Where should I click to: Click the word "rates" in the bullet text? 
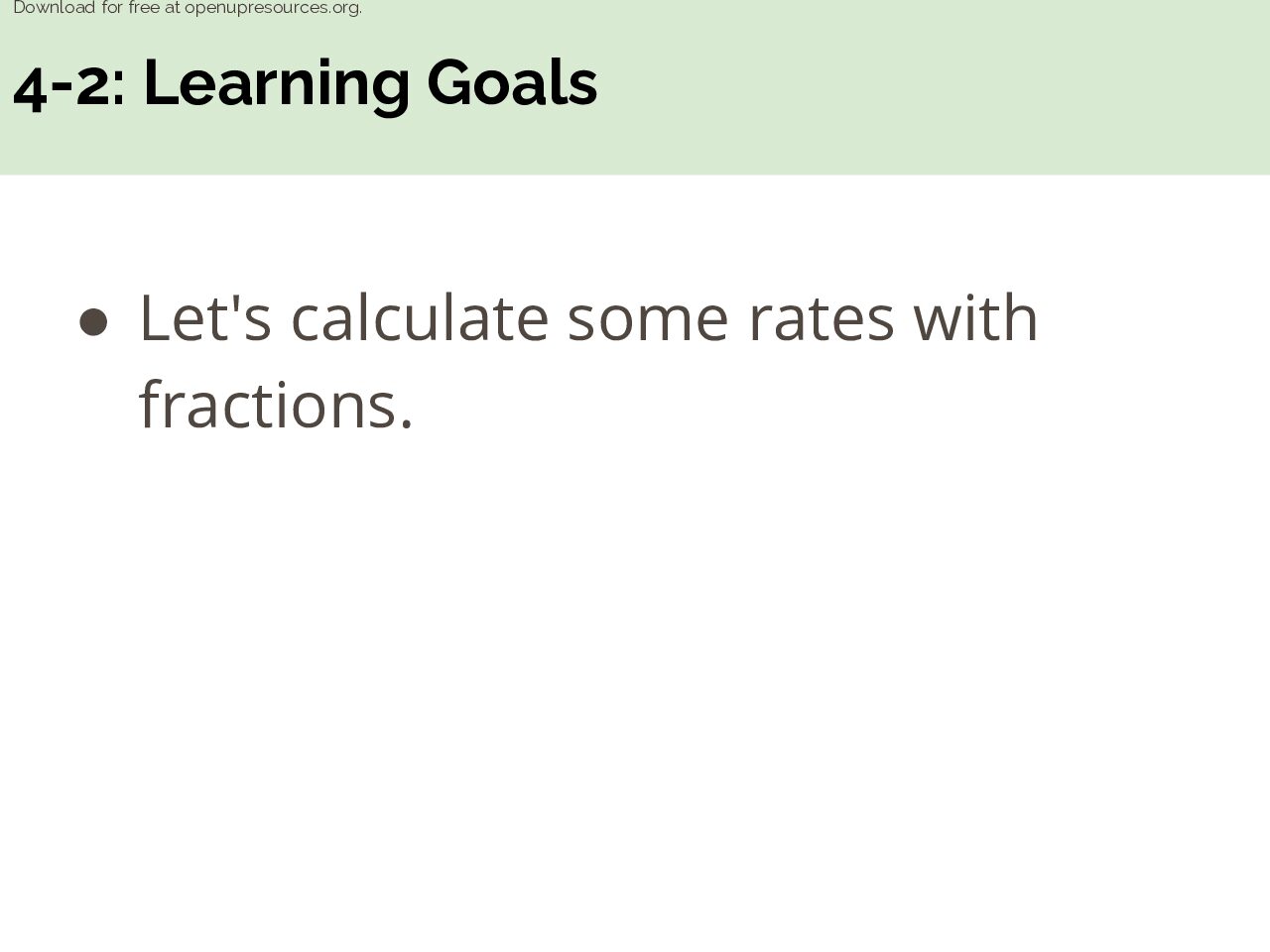tap(822, 319)
